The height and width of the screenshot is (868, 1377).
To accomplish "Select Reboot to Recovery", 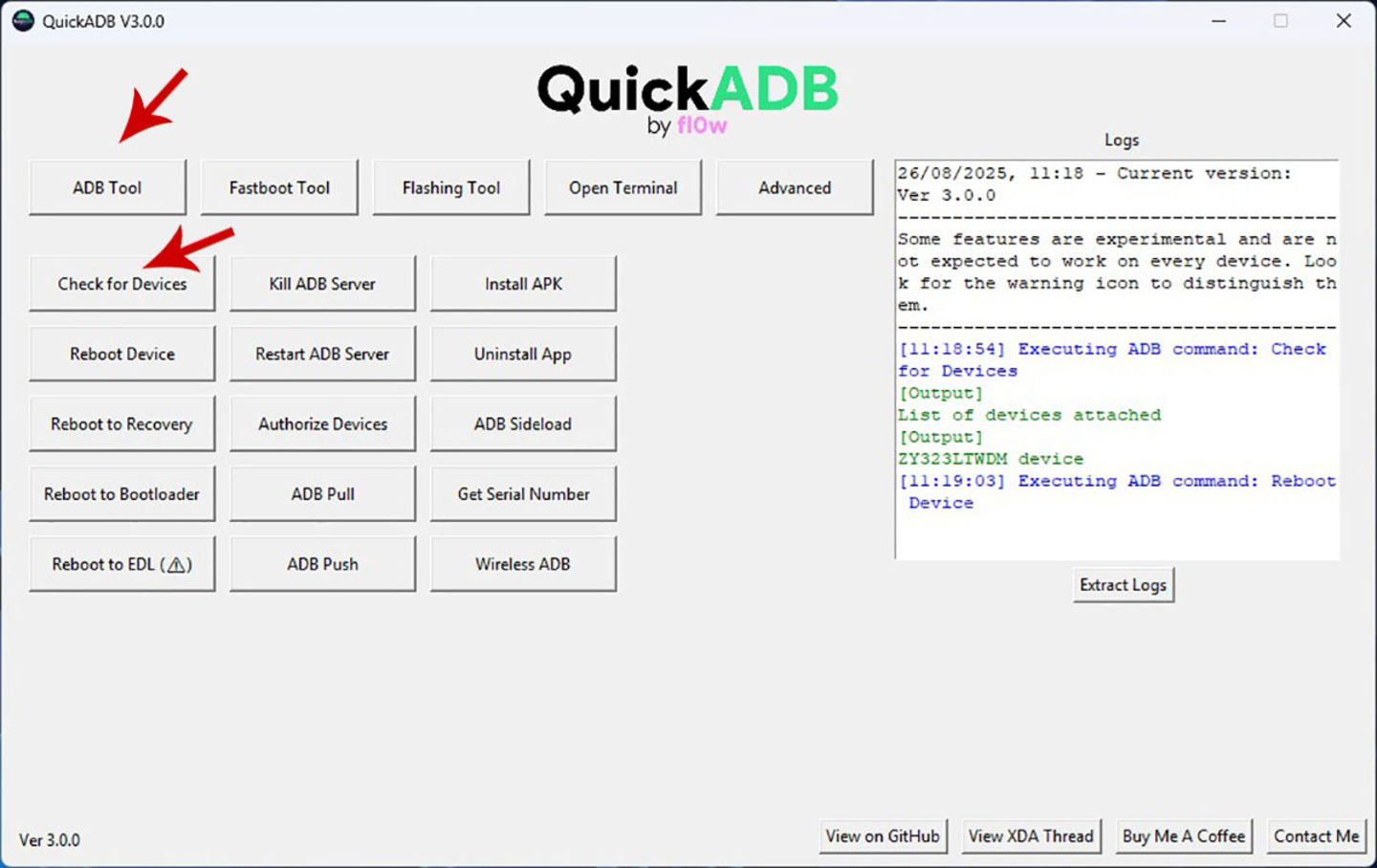I will point(122,423).
